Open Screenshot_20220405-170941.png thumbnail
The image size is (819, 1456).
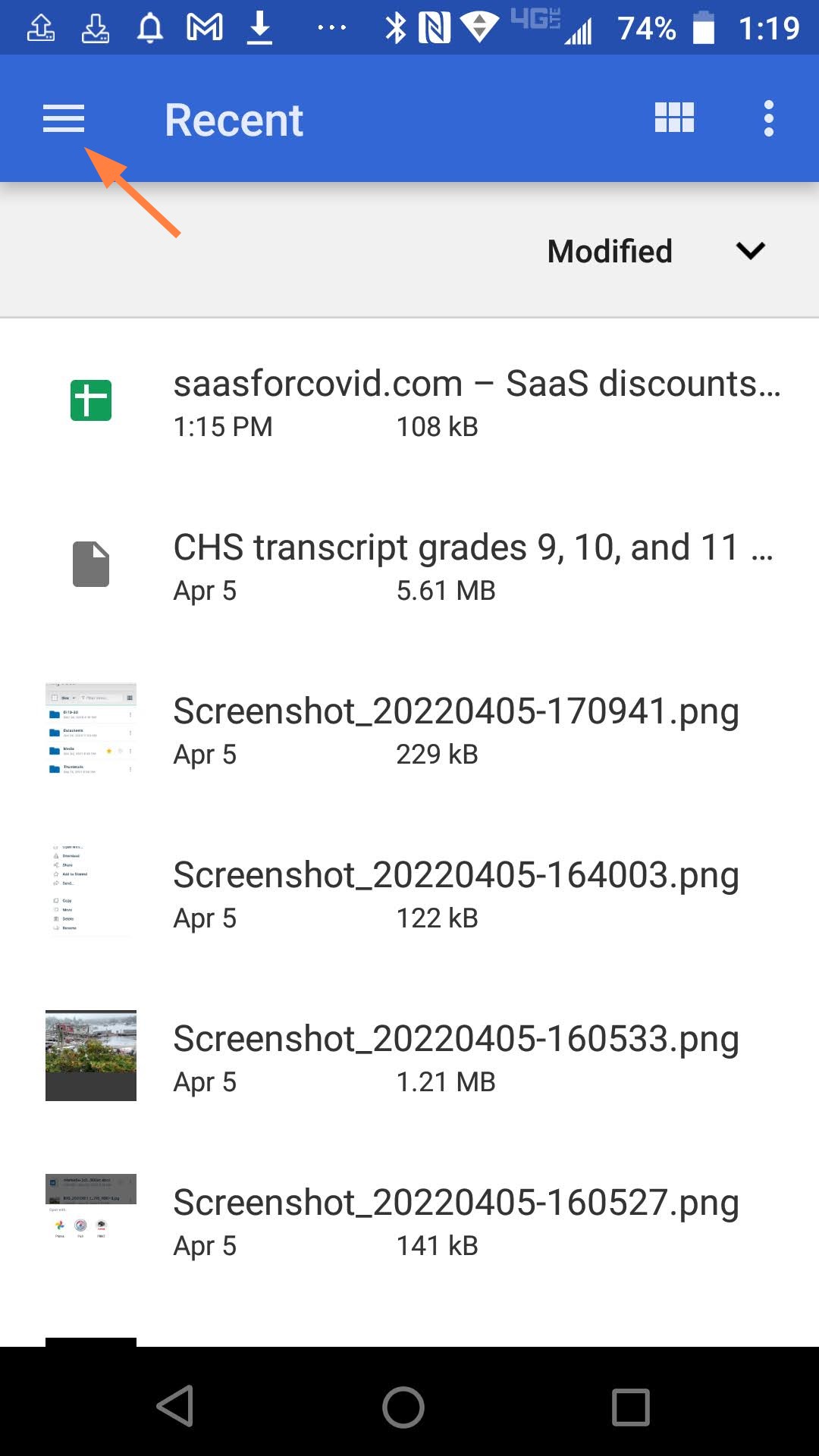(91, 728)
